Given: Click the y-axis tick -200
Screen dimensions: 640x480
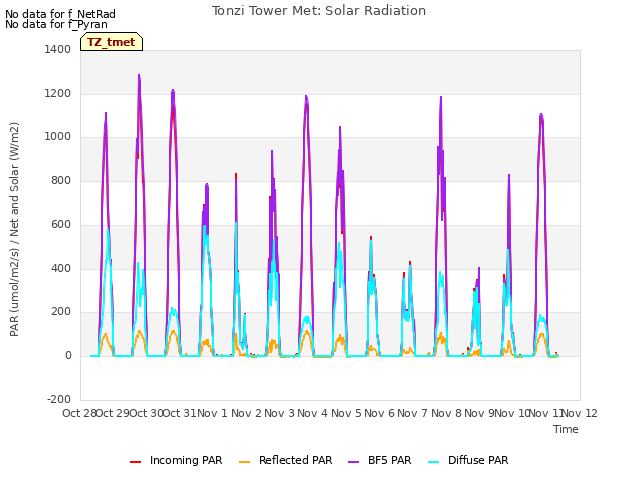Looking at the screenshot, I should tap(59, 399).
